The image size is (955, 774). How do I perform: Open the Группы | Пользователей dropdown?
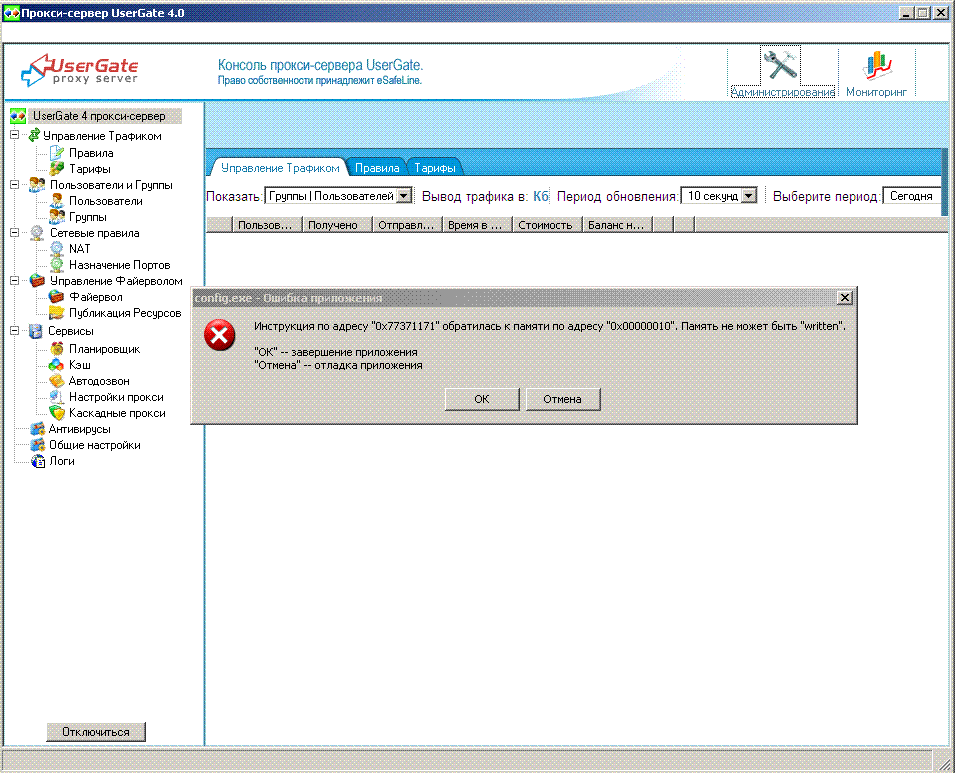[x=404, y=196]
